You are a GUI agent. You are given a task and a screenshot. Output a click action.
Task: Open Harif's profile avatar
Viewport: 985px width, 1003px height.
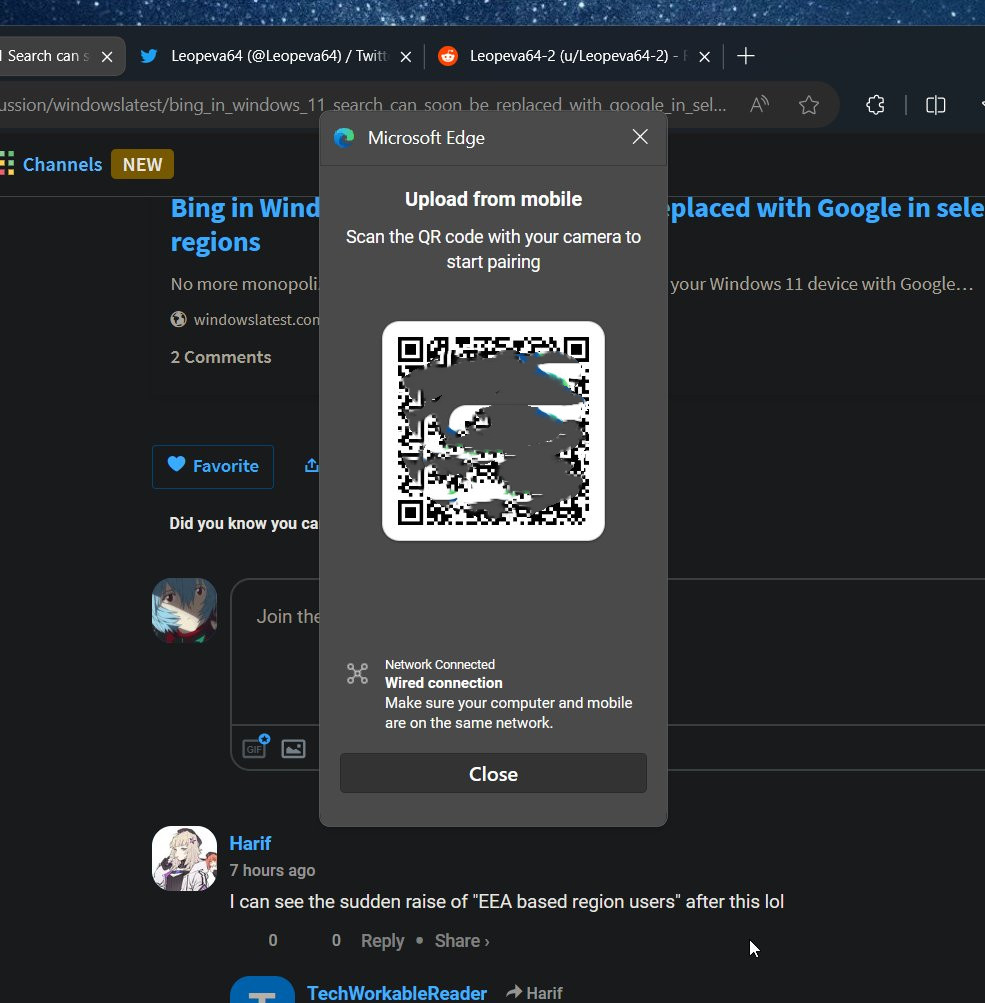184,858
